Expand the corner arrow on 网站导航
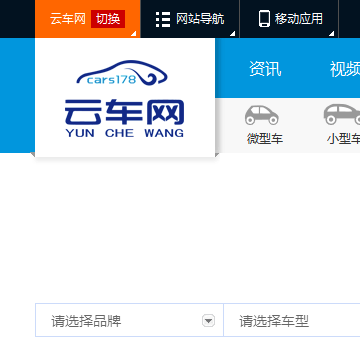The height and width of the screenshot is (360, 360). (233, 33)
